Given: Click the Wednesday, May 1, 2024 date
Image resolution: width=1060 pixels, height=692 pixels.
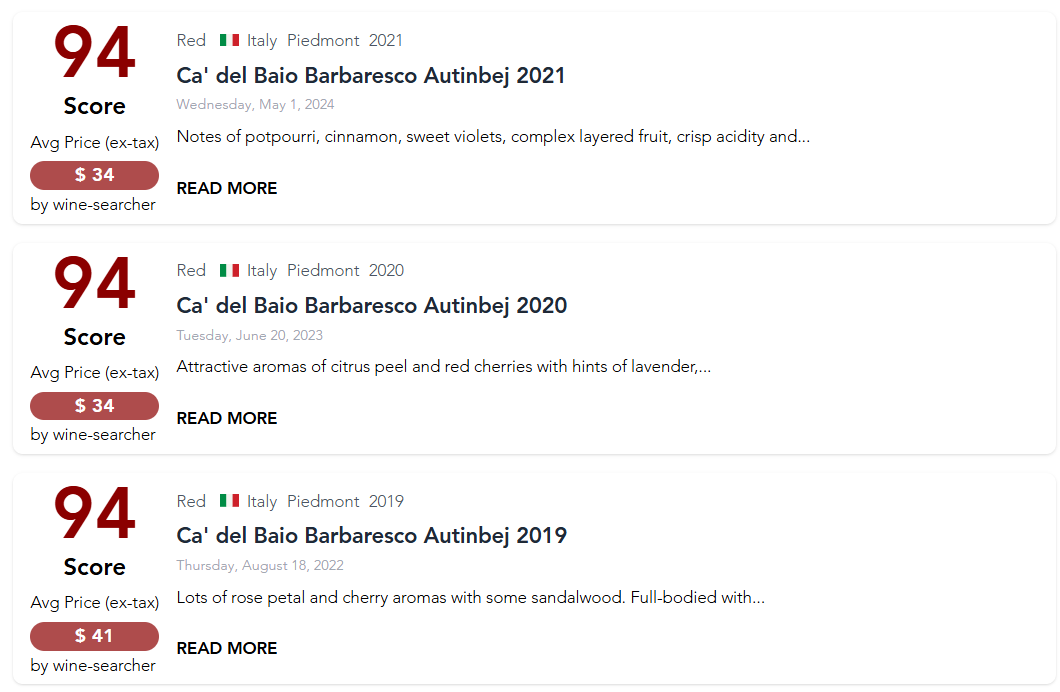Looking at the screenshot, I should tap(255, 105).
